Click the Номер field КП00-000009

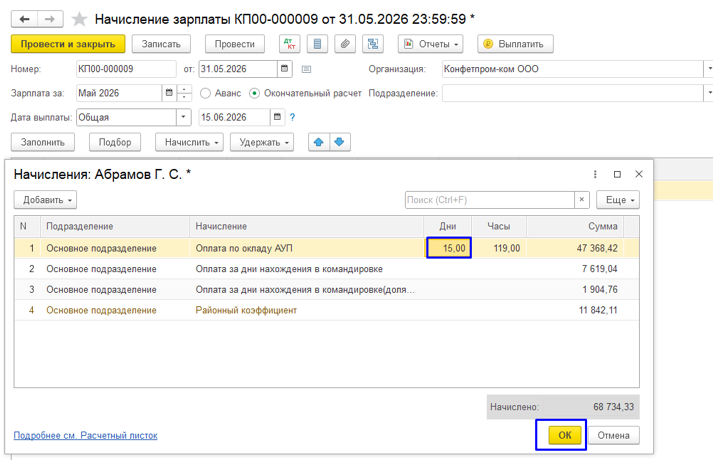pyautogui.click(x=126, y=69)
